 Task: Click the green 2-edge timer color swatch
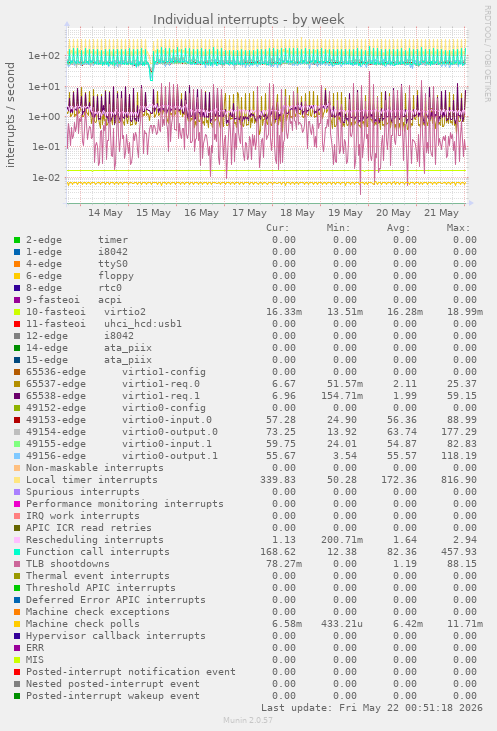(17, 240)
